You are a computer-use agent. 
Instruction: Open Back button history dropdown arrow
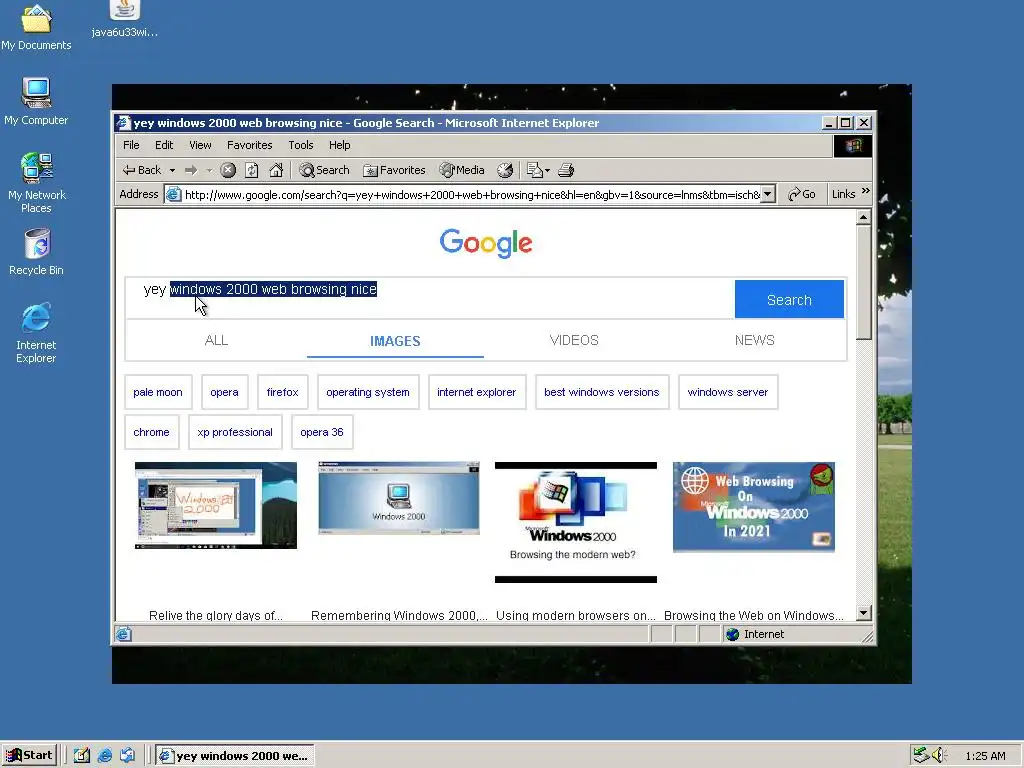pyautogui.click(x=172, y=170)
